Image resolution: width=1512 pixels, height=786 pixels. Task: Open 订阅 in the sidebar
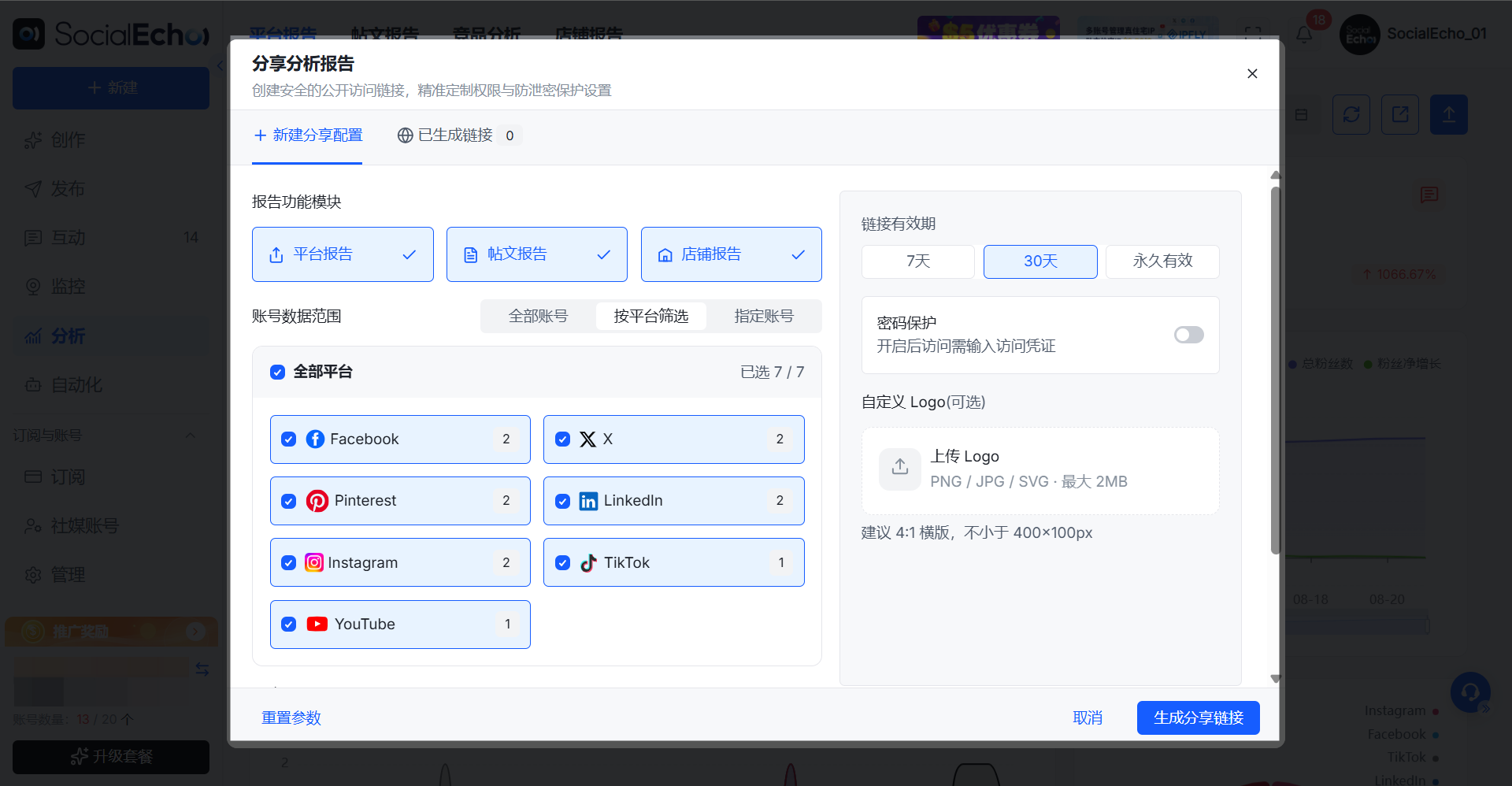tap(111, 477)
